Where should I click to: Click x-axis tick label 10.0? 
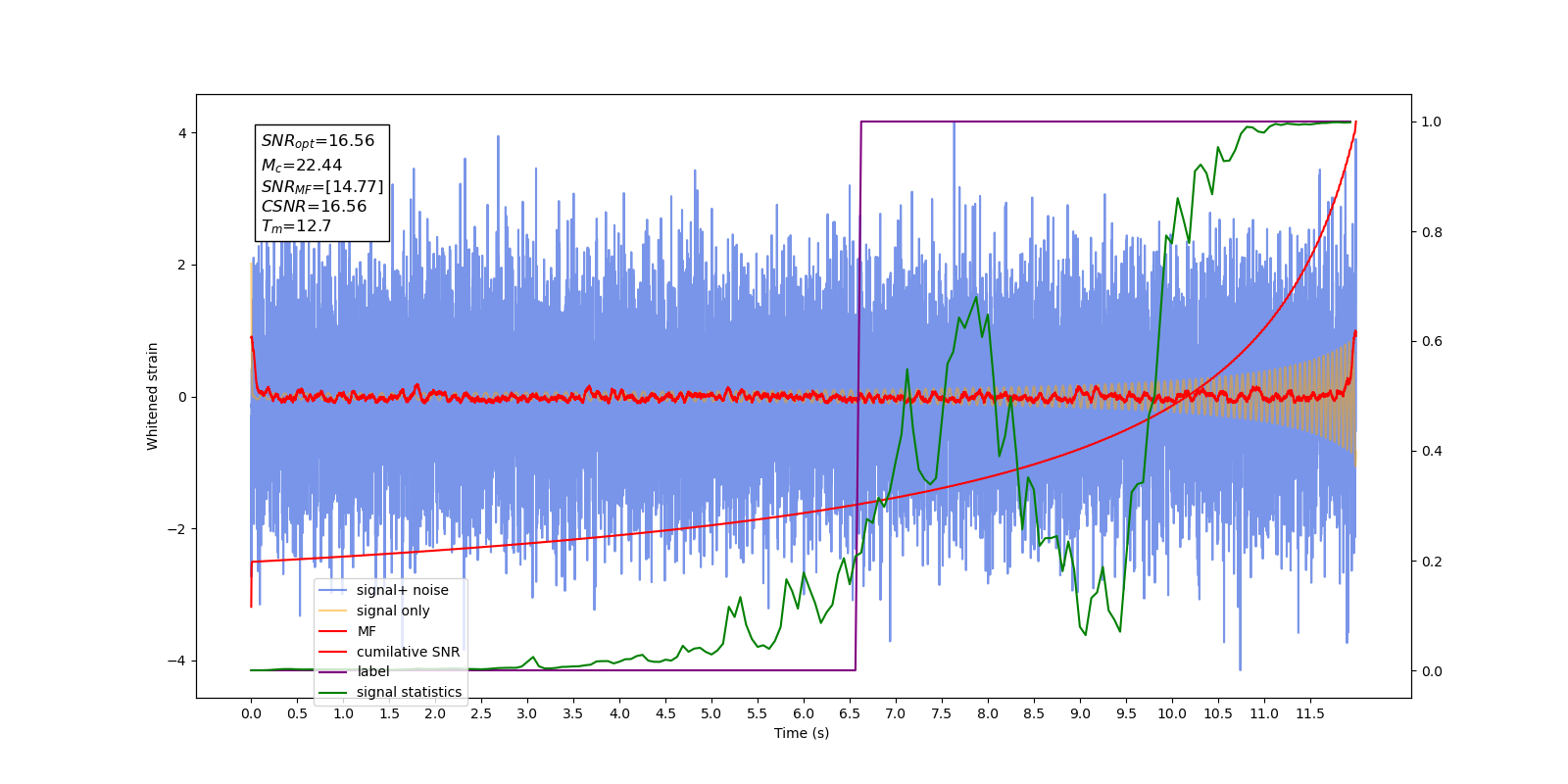tap(1172, 713)
